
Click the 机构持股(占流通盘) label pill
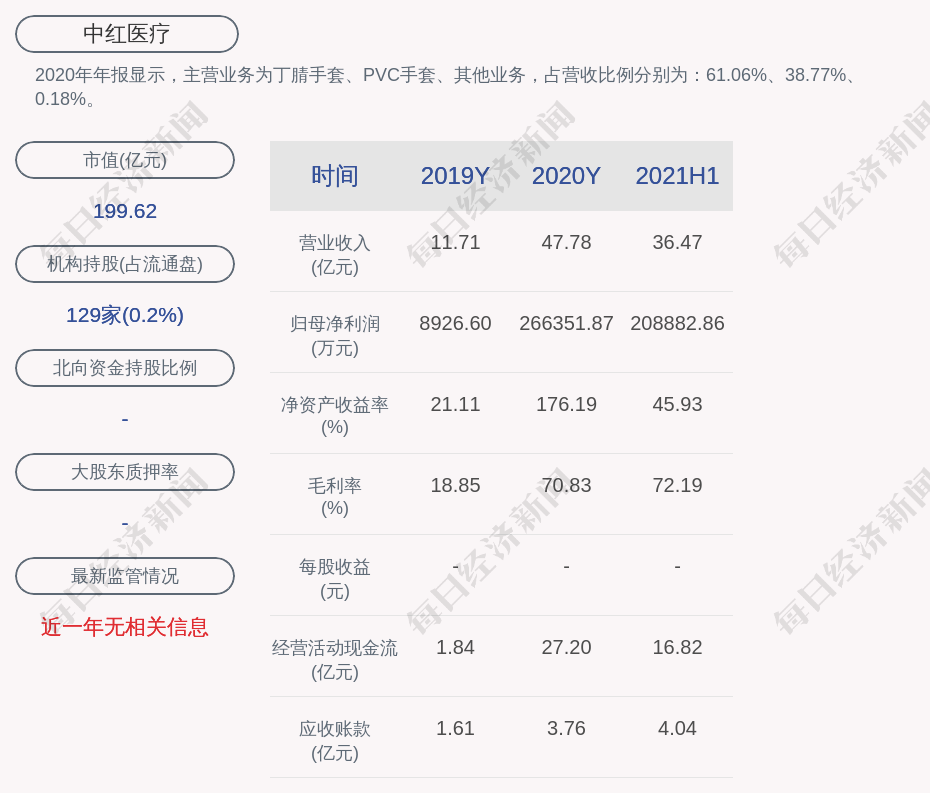tap(125, 264)
